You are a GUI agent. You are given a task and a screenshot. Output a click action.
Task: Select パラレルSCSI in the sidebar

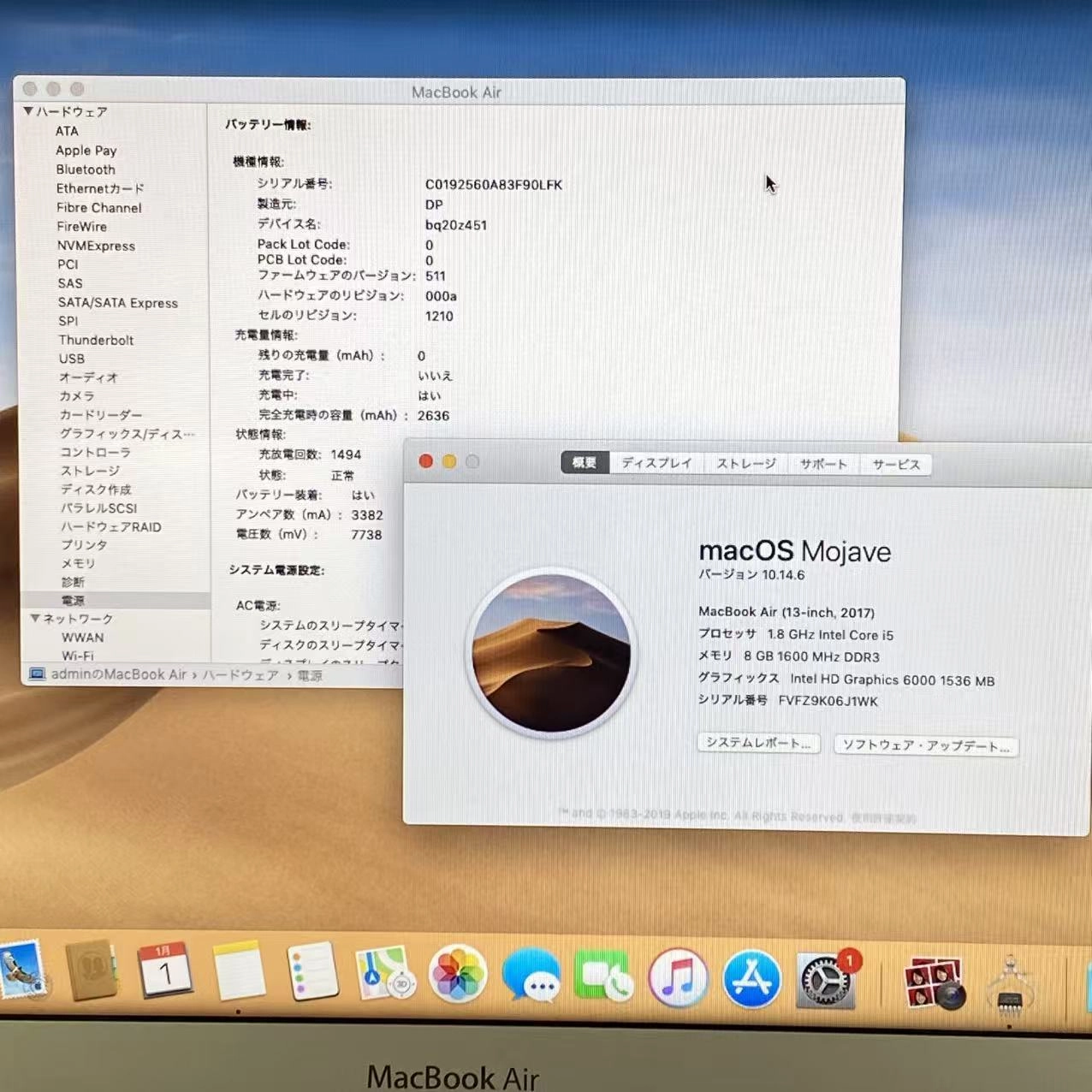coord(98,508)
